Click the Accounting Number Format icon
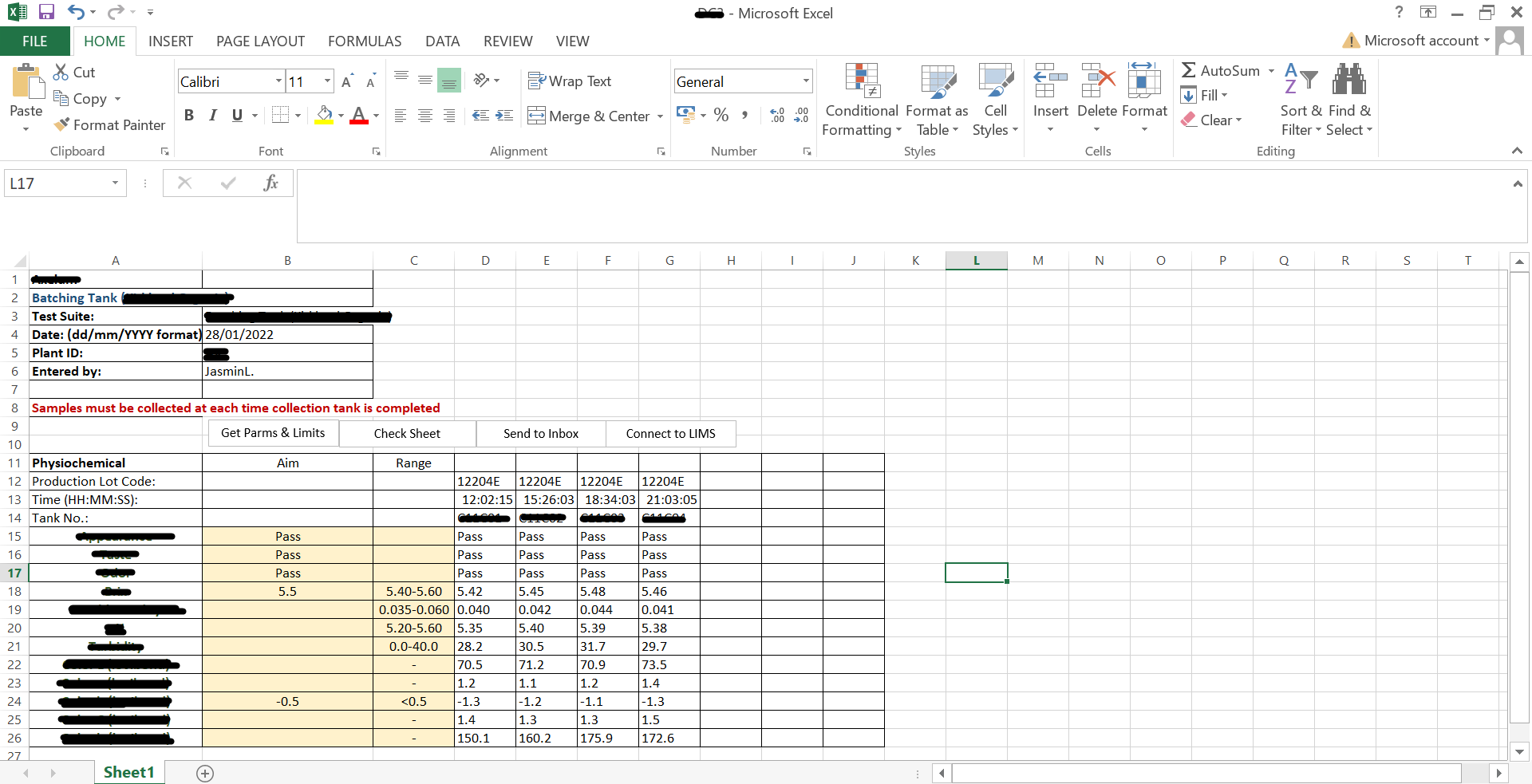The height and width of the screenshot is (784, 1532). [685, 114]
